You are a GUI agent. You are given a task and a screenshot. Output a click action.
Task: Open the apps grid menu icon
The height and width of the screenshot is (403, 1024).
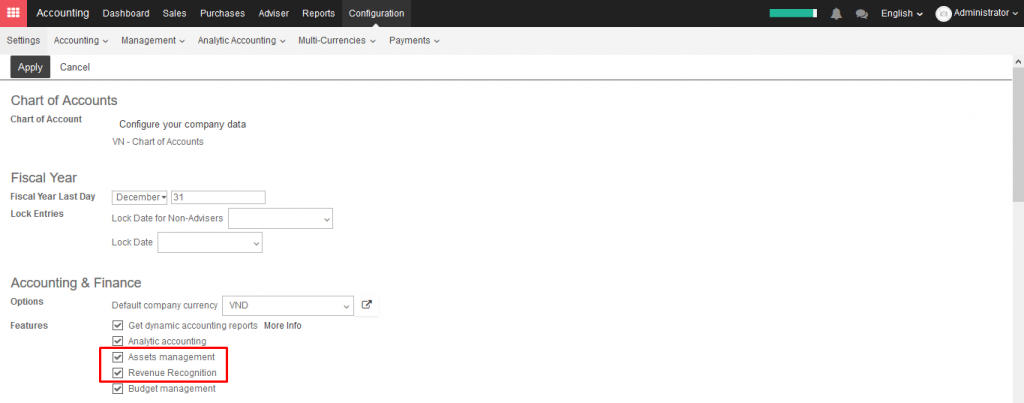point(13,13)
